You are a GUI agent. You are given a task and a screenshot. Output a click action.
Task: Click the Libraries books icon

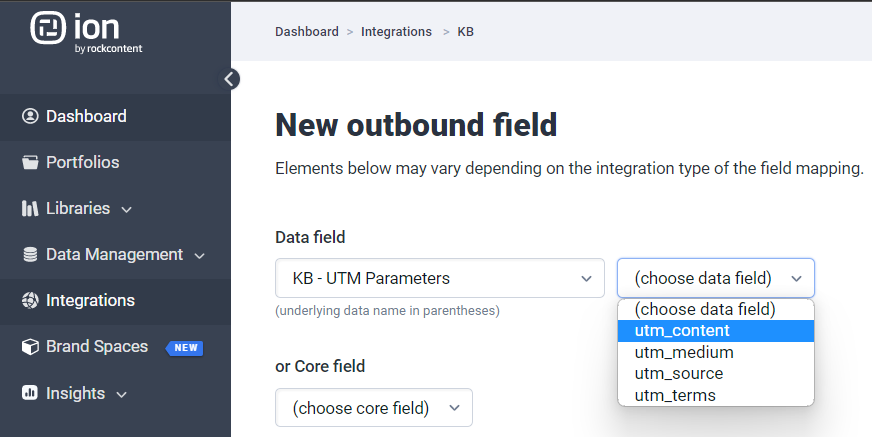coord(30,208)
